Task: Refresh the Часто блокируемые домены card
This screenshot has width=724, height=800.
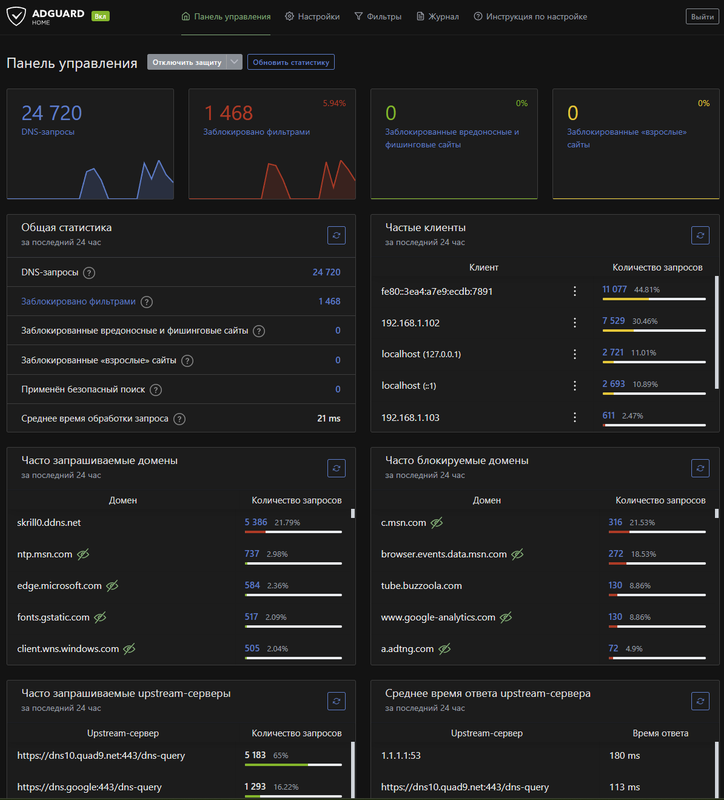Action: tap(700, 468)
